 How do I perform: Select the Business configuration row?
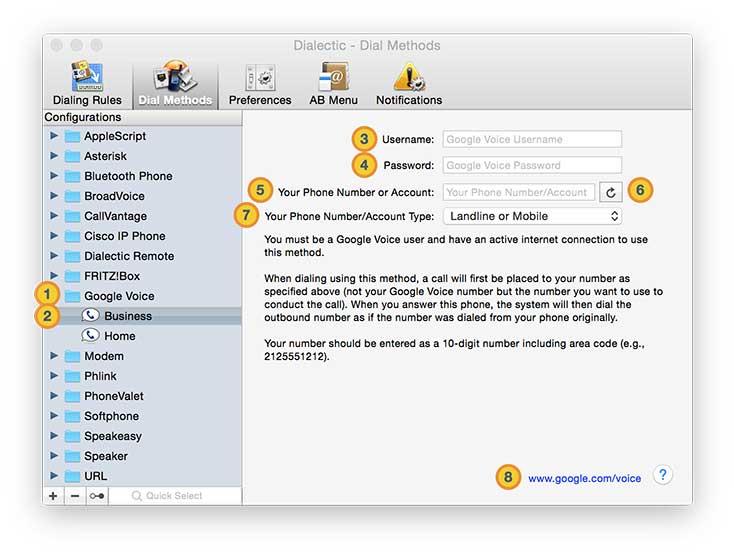(142, 316)
